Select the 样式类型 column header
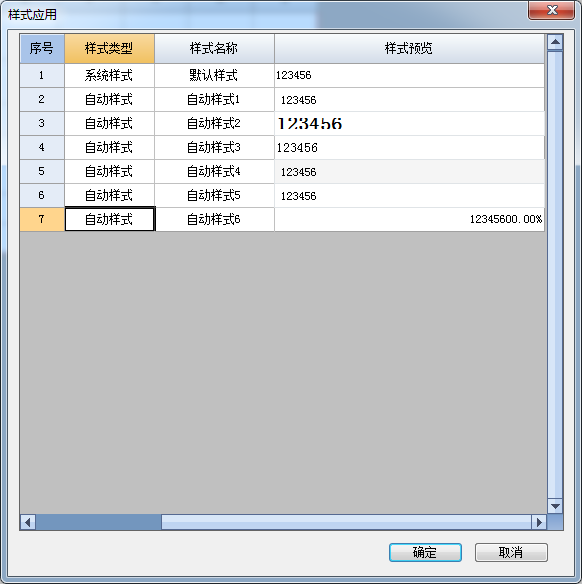Screen dimensions: 582x584 [x=109, y=48]
